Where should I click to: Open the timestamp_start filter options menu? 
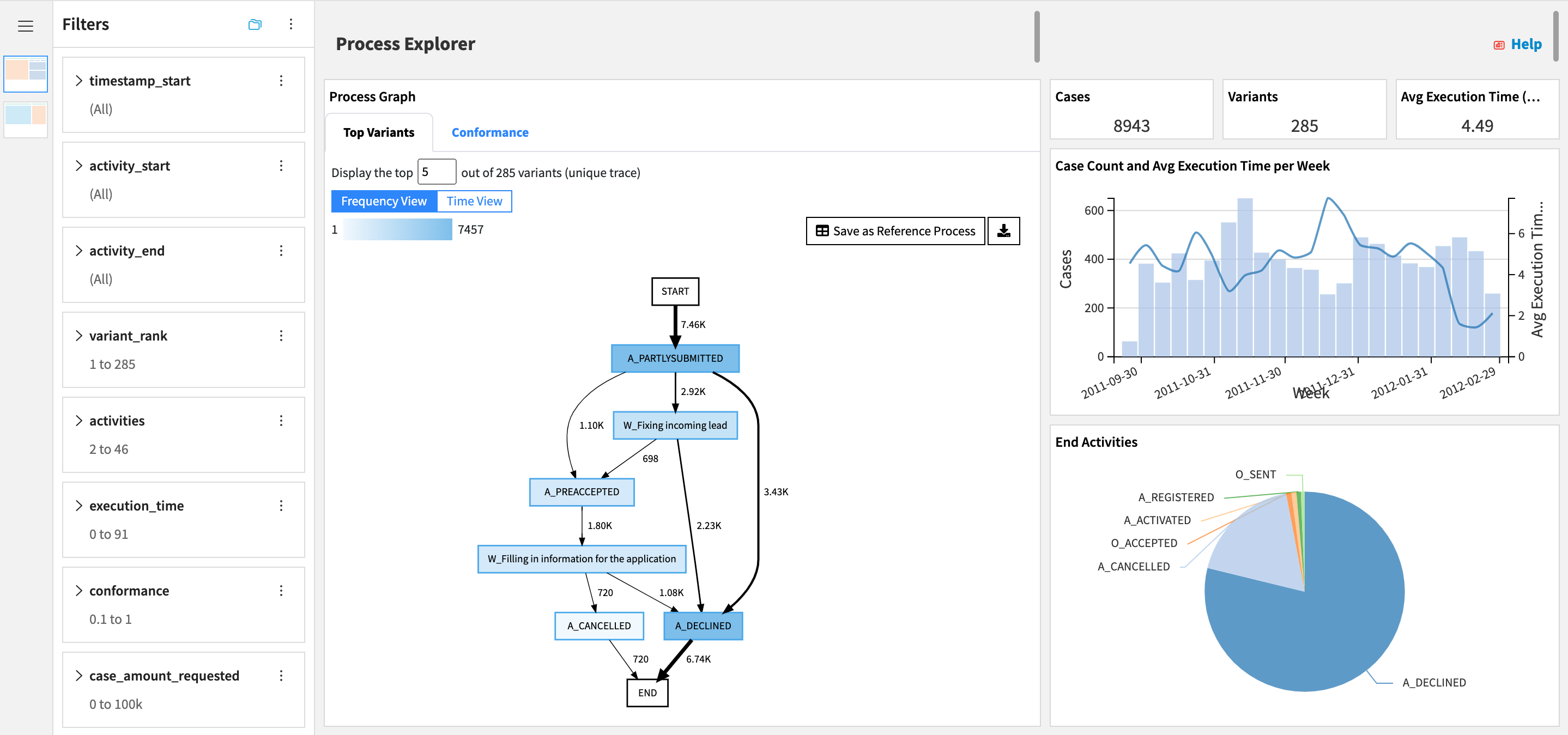[x=281, y=80]
